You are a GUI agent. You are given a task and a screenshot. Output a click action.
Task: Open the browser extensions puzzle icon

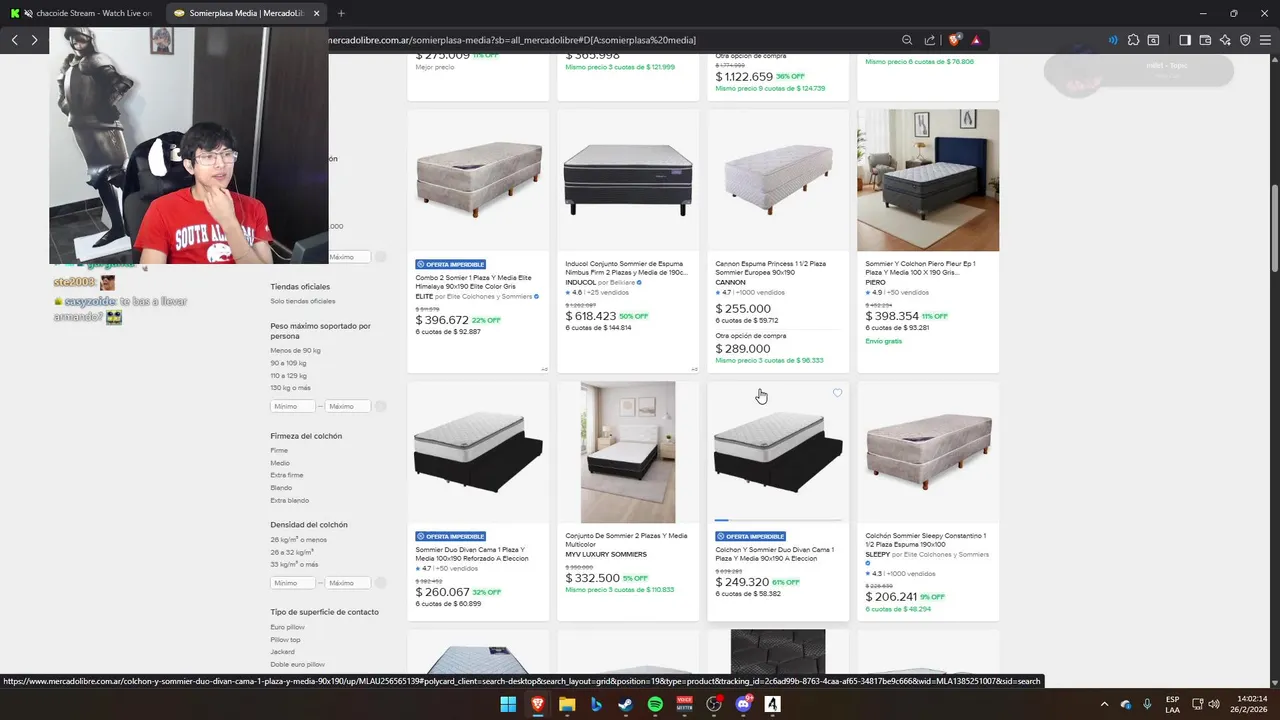pyautogui.click(x=1133, y=40)
